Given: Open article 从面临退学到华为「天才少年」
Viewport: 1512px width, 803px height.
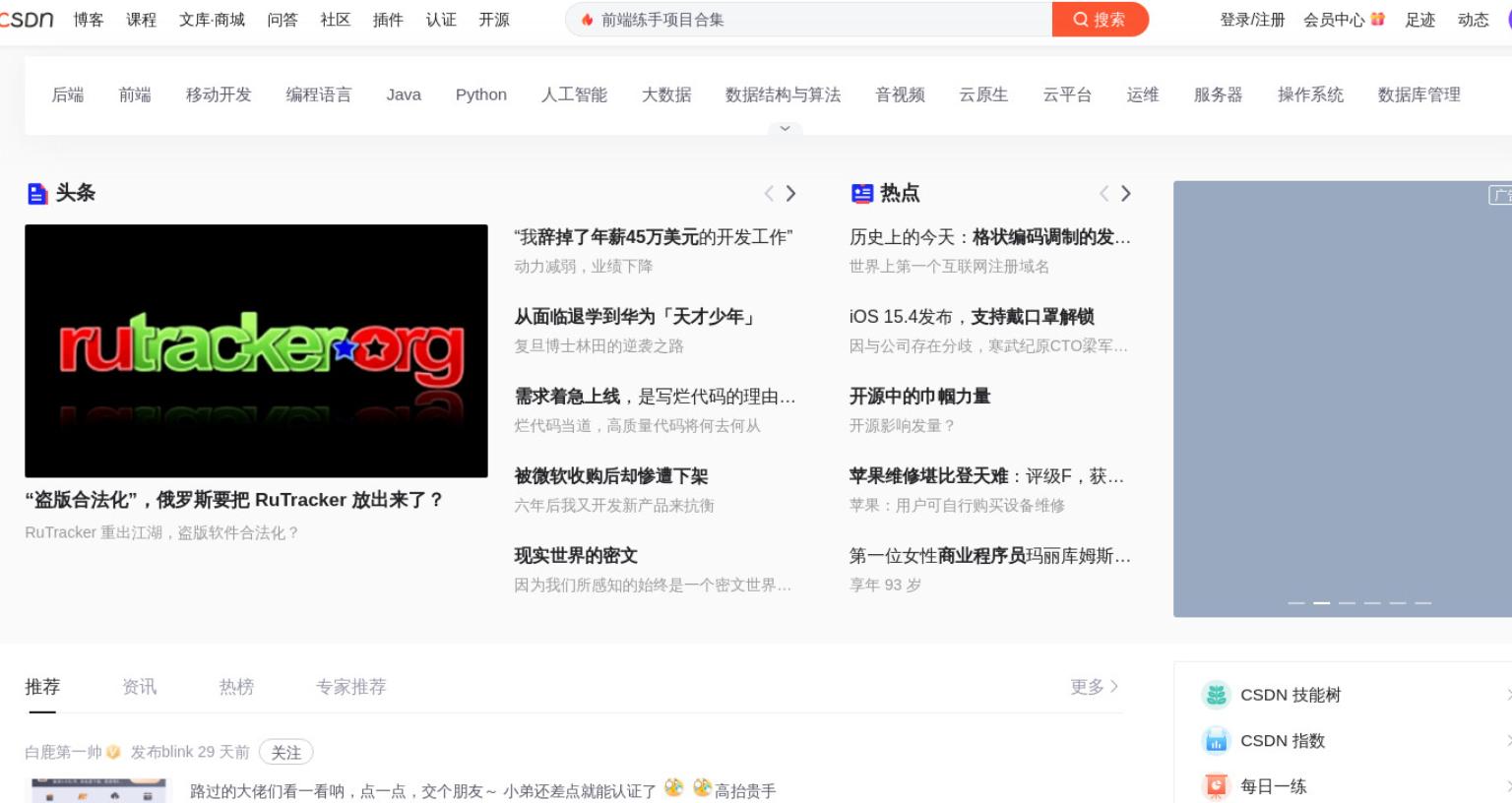Looking at the screenshot, I should tap(636, 317).
